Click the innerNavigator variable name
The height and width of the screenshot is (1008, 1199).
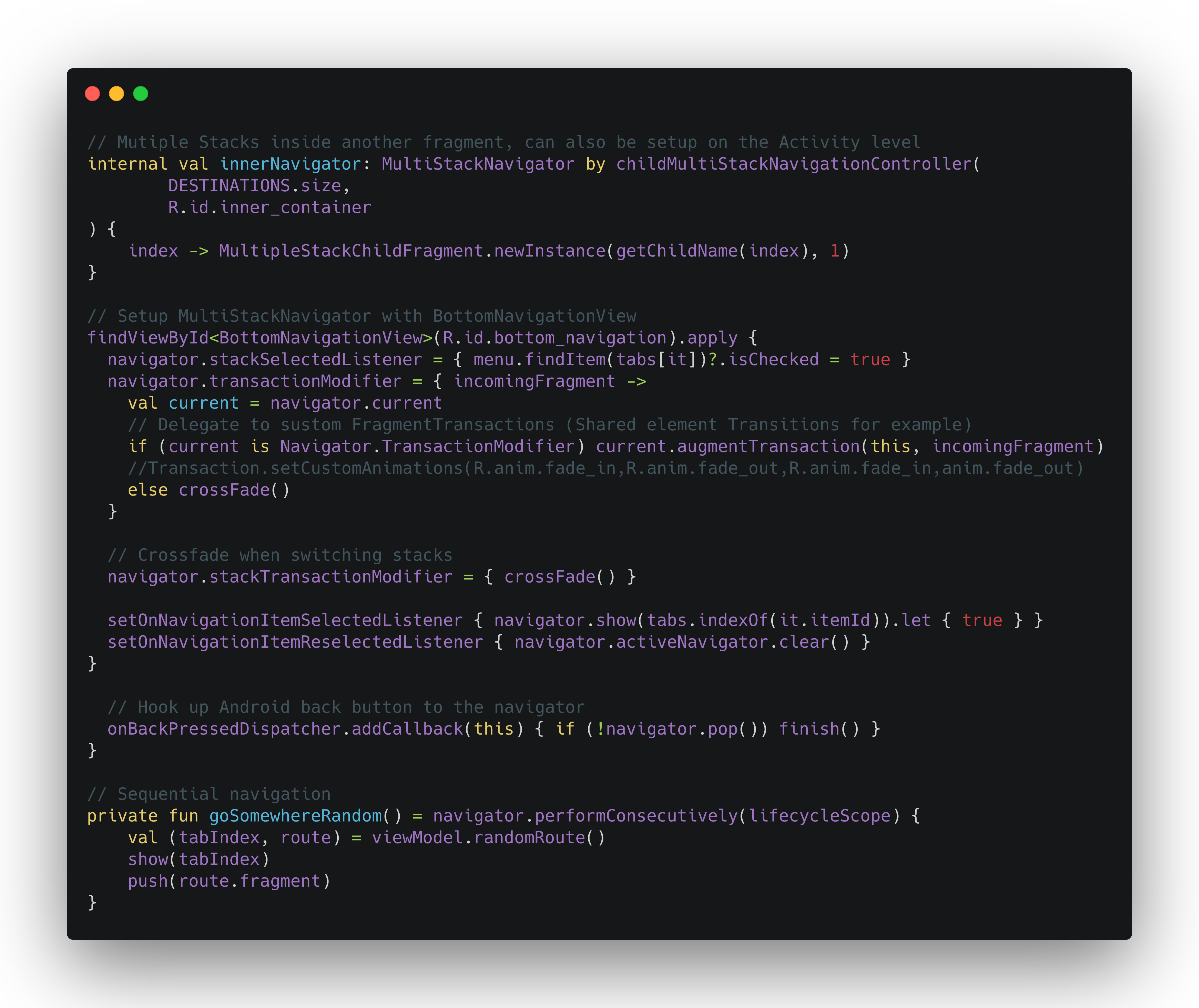[x=291, y=164]
